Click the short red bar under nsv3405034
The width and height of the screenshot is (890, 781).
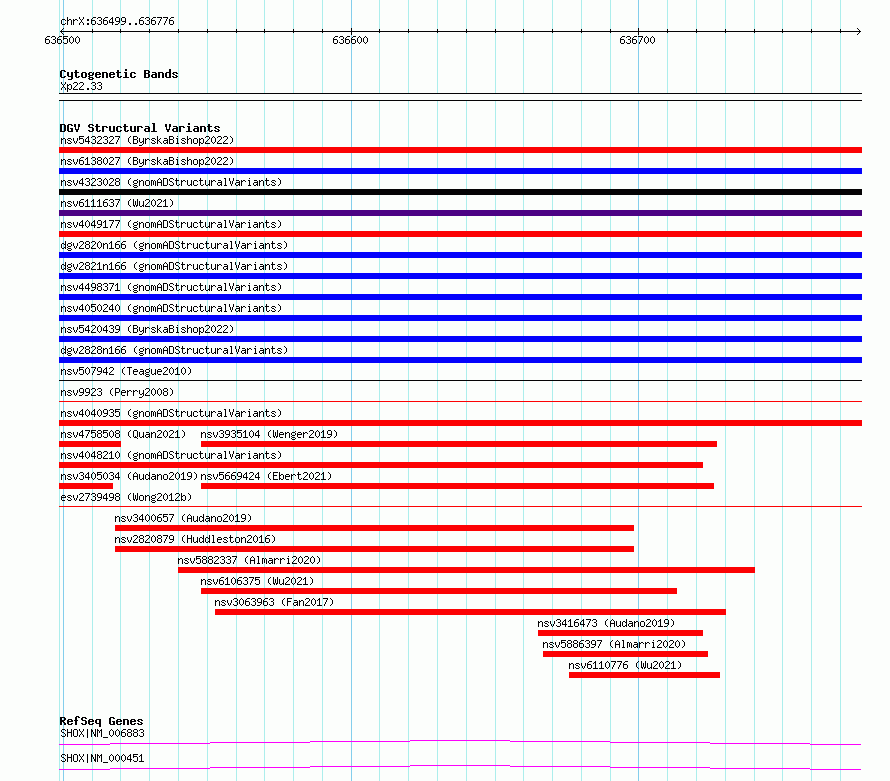[x=86, y=486]
